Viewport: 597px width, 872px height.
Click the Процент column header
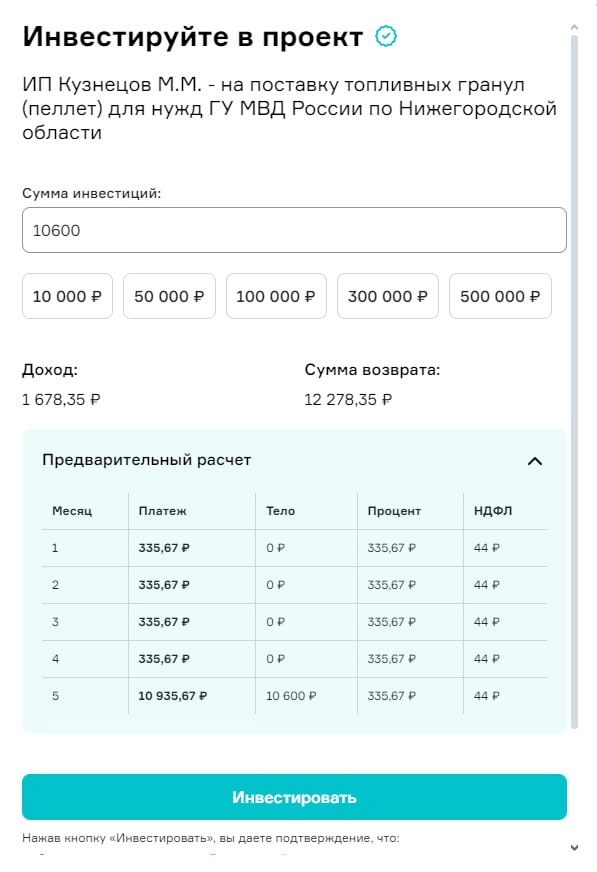pos(394,511)
